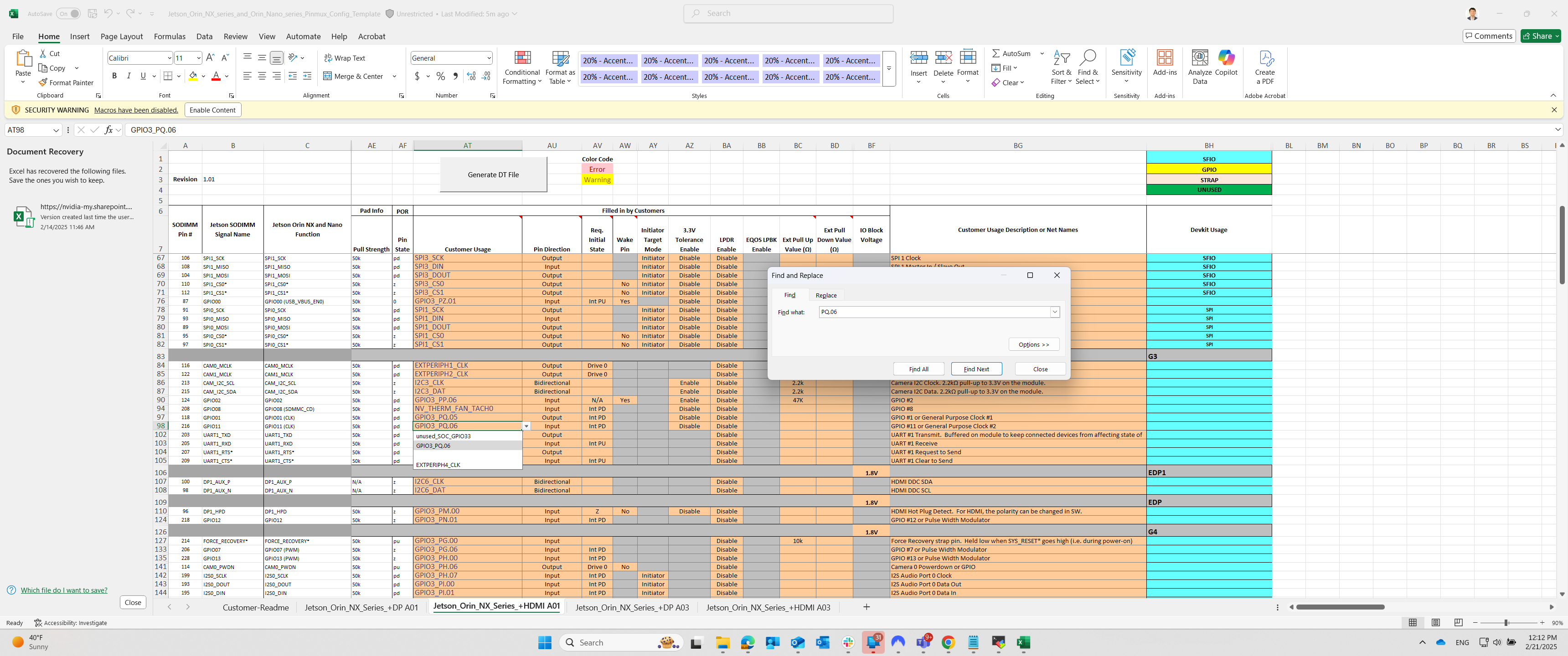Expand the number format General dropdown
The image size is (1568, 656).
pos(489,58)
